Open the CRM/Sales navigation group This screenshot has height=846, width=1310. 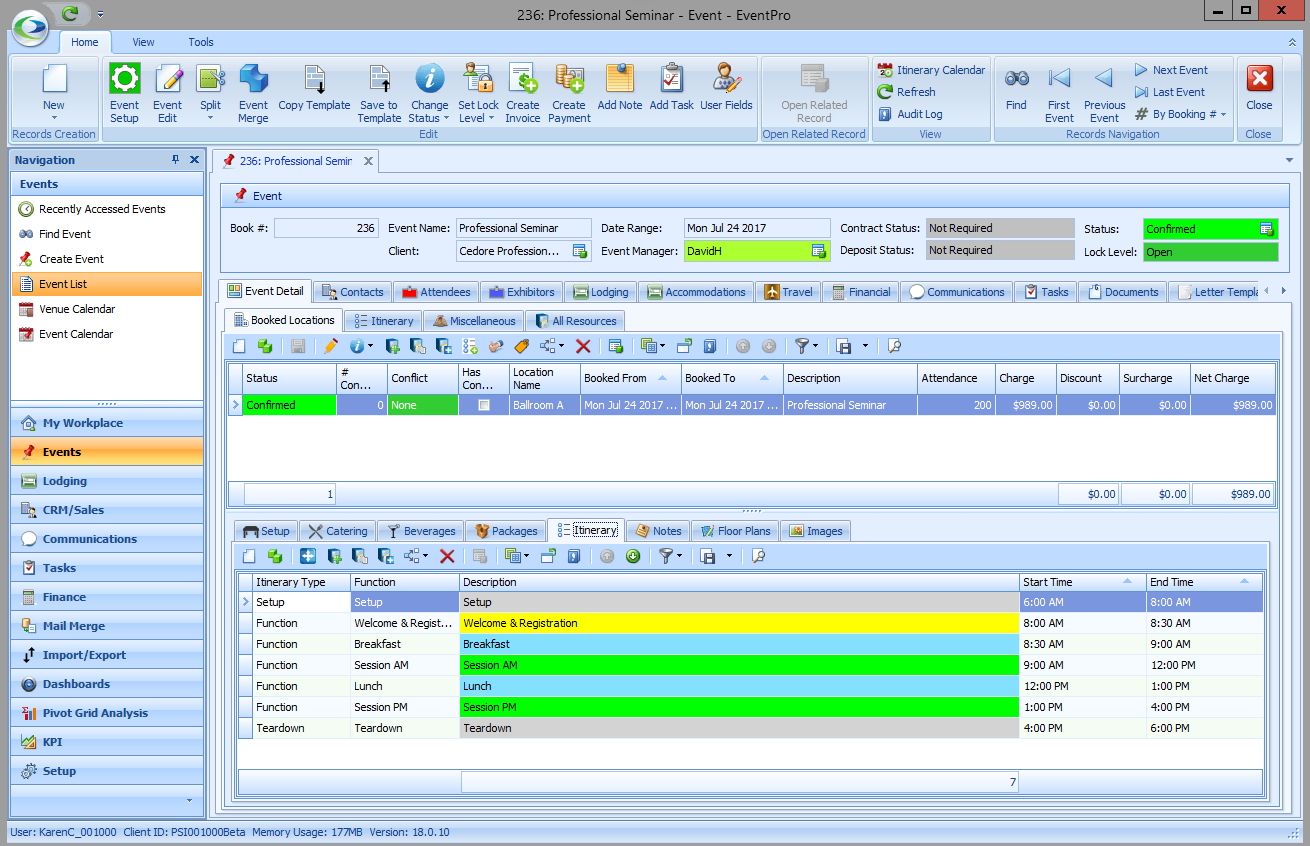coord(106,510)
